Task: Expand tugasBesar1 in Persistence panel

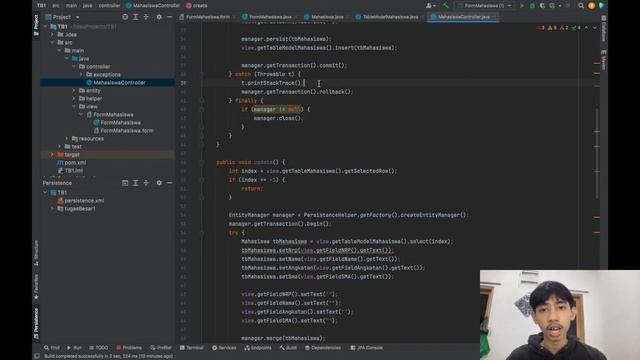Action: (52, 209)
